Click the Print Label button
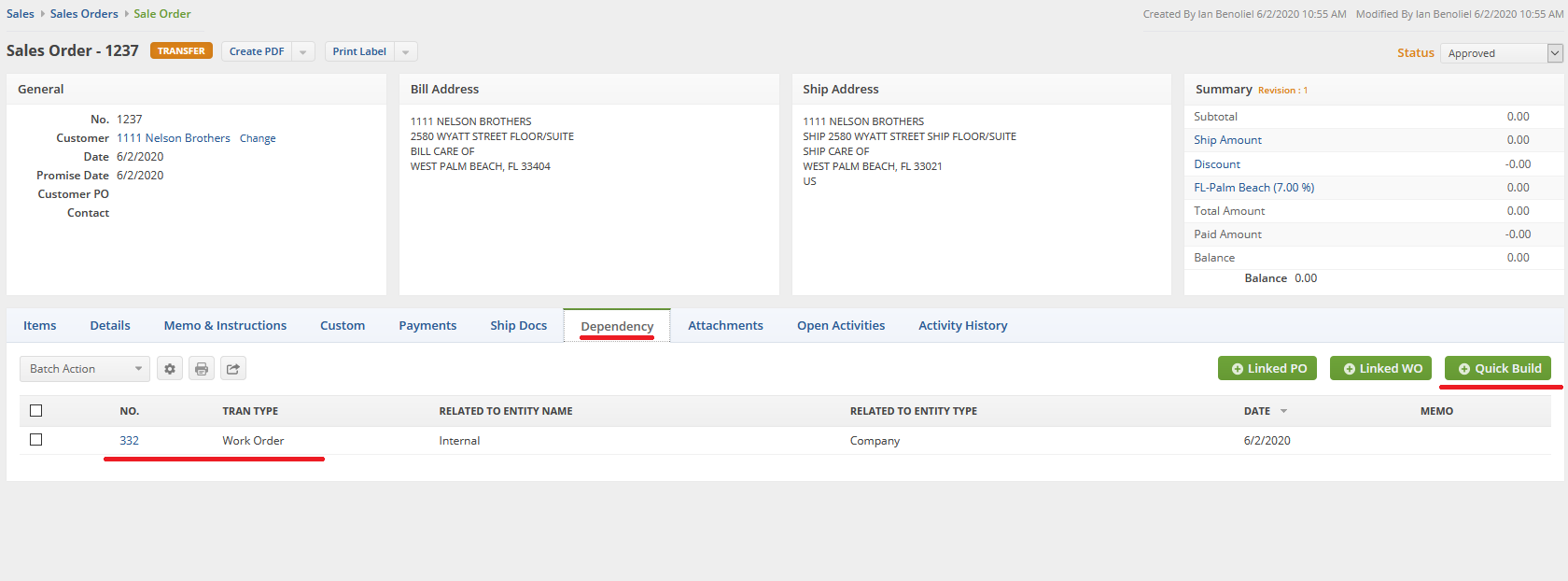This screenshot has width=1568, height=581. (359, 52)
